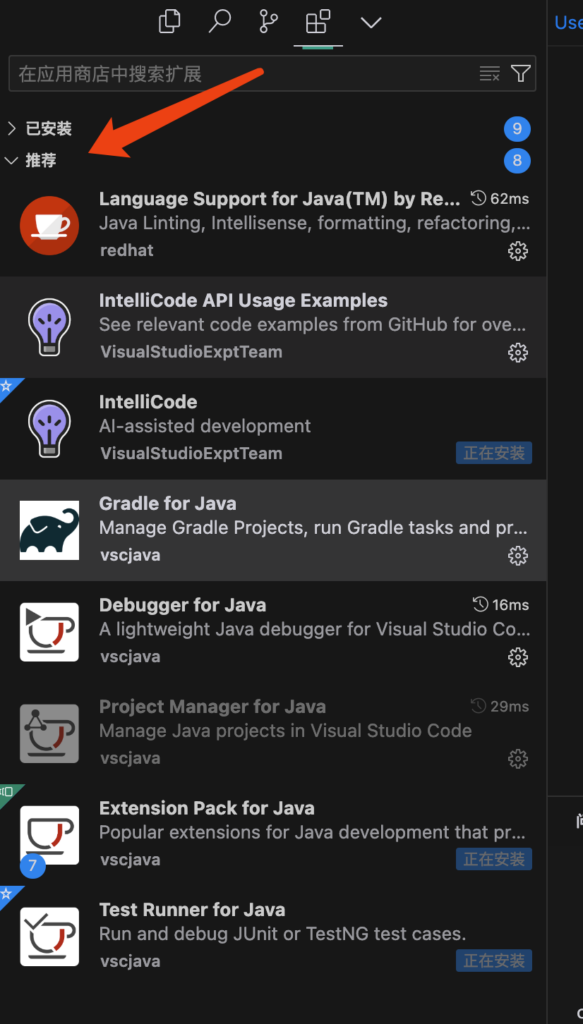Open the Explorer files view icon
The height and width of the screenshot is (1024, 583).
coord(169,22)
